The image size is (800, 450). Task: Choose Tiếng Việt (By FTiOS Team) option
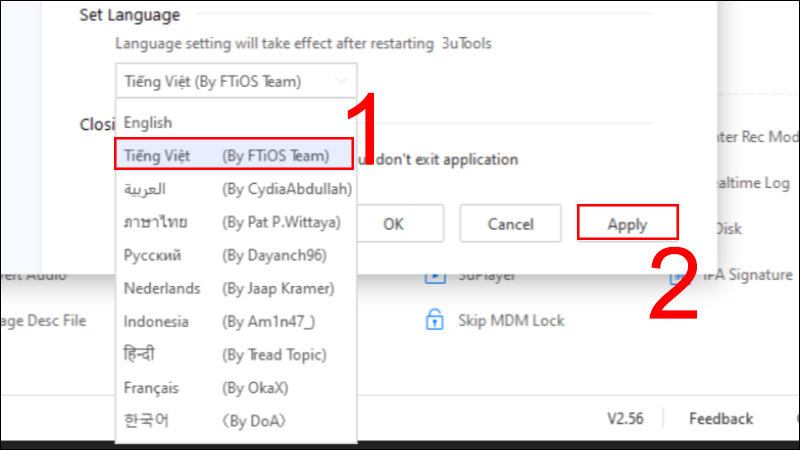click(234, 154)
